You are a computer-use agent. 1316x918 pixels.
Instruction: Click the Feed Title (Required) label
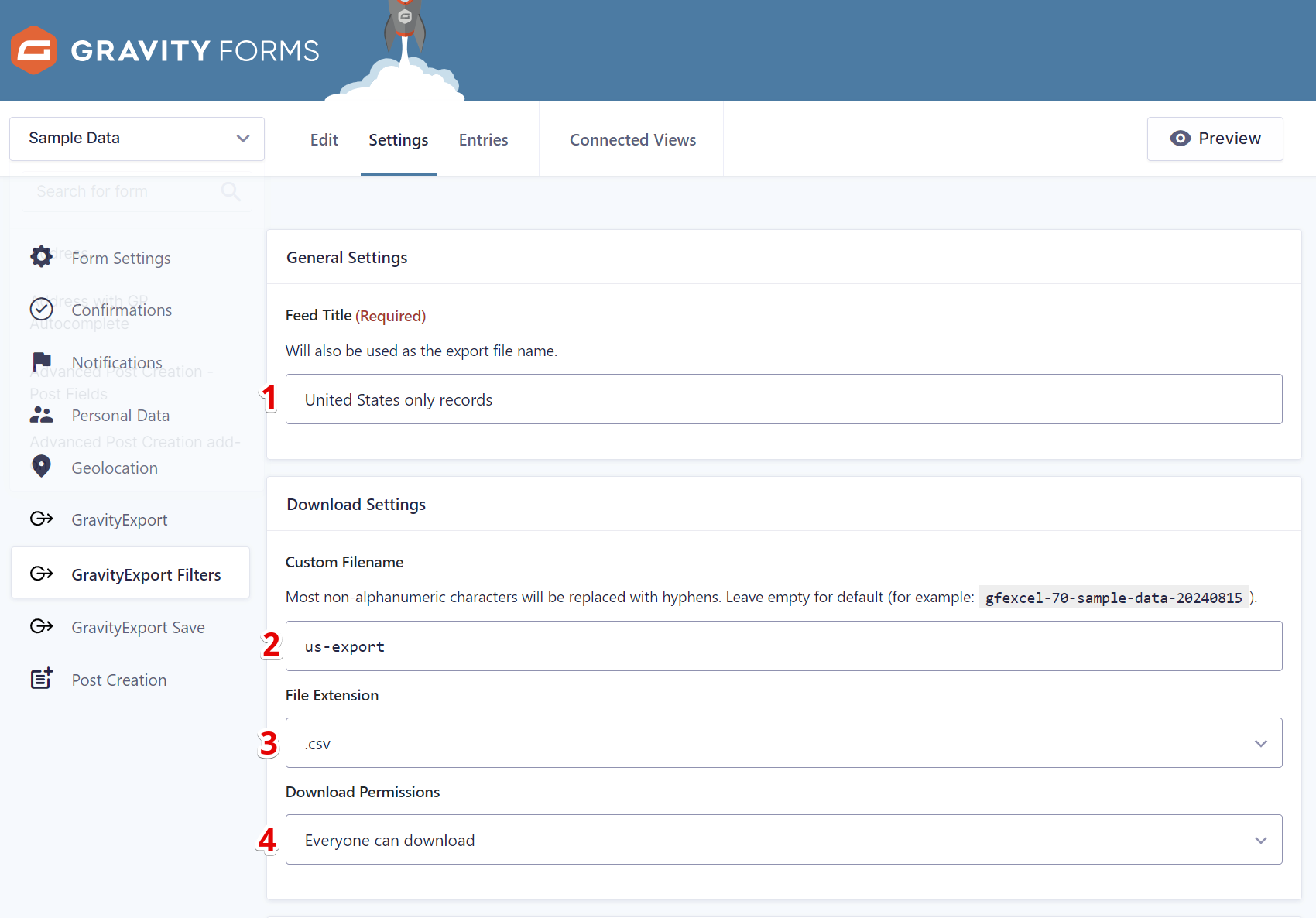click(x=355, y=316)
